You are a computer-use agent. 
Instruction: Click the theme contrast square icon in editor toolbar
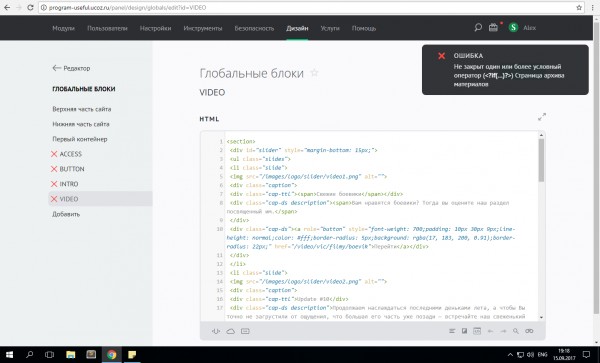point(464,331)
